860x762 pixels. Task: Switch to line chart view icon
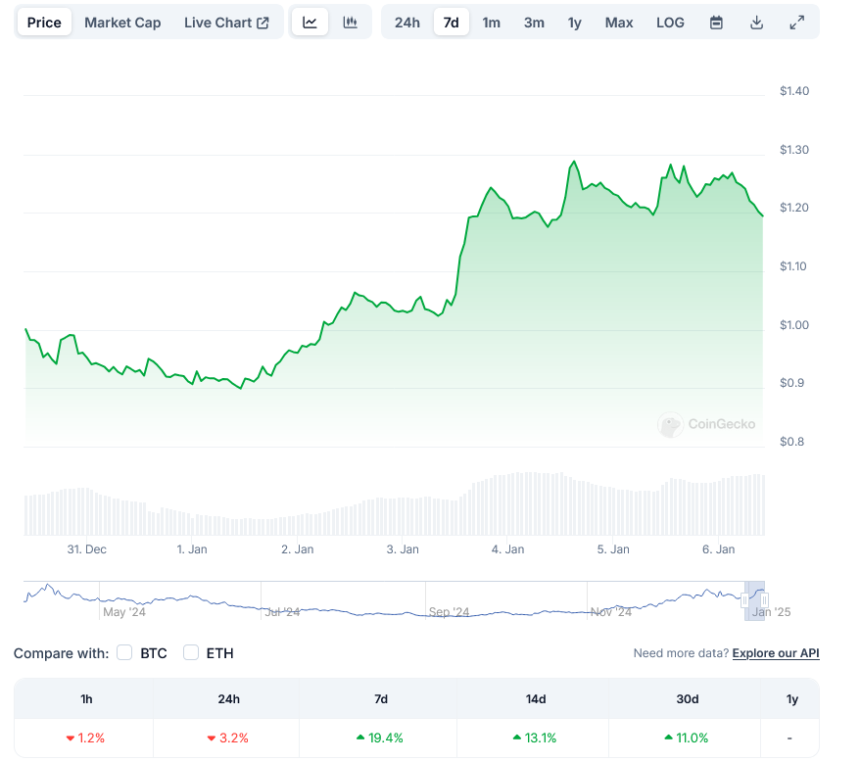(x=310, y=22)
